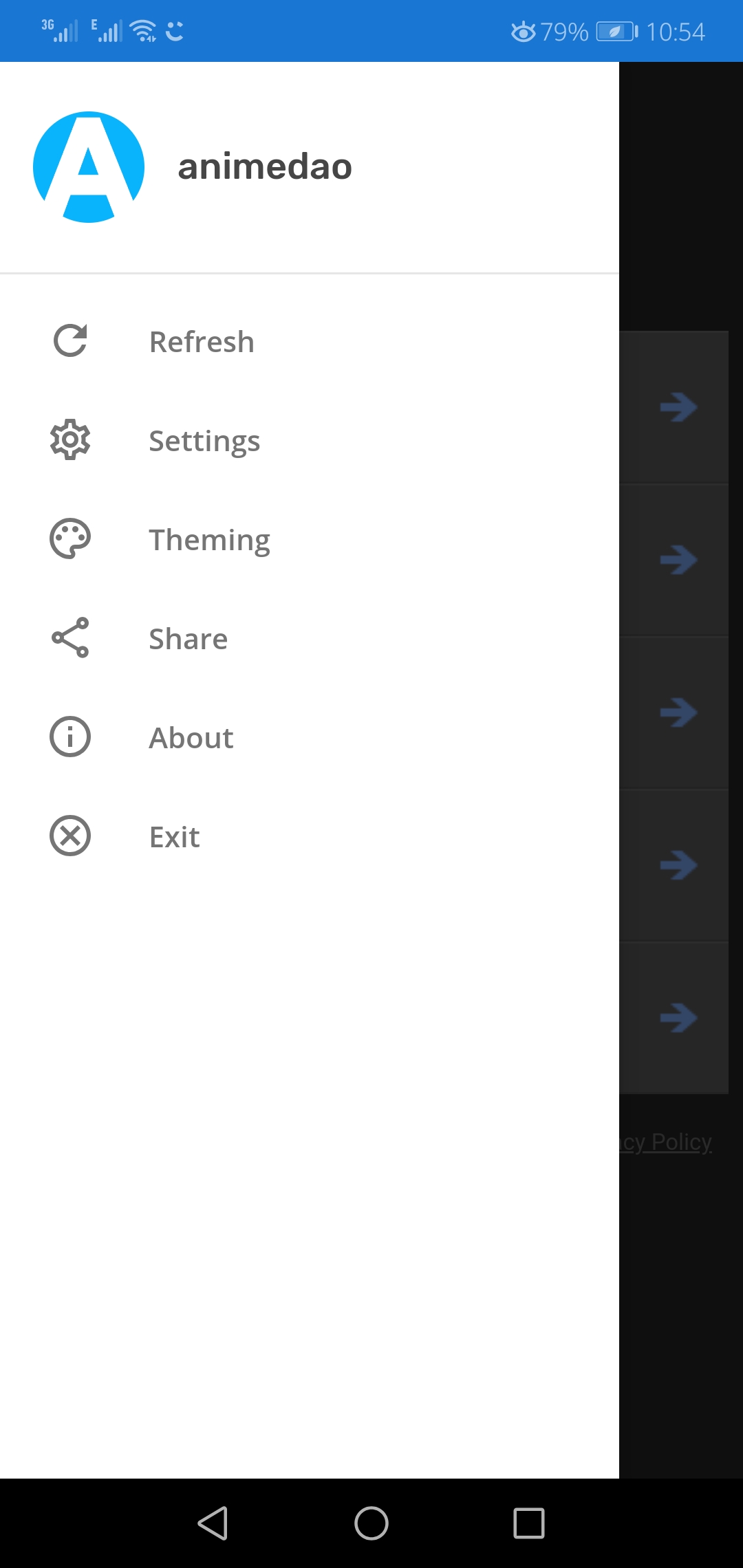
Task: Open the About menu label
Action: (x=191, y=738)
